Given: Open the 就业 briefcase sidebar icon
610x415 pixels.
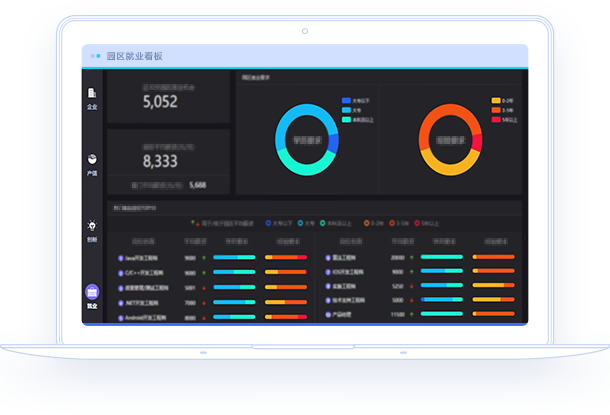Looking at the screenshot, I should point(92,292).
